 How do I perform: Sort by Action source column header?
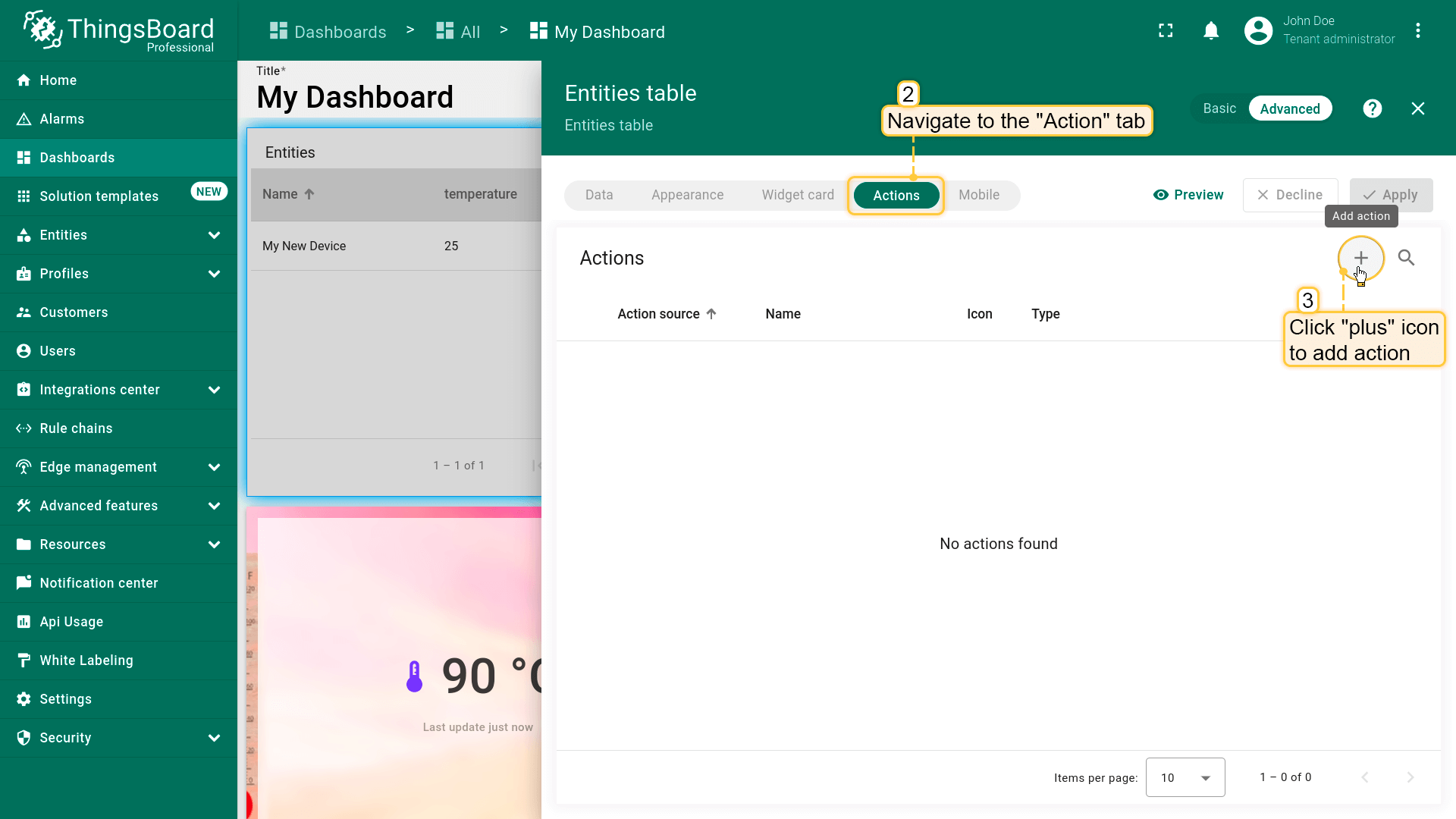click(658, 314)
